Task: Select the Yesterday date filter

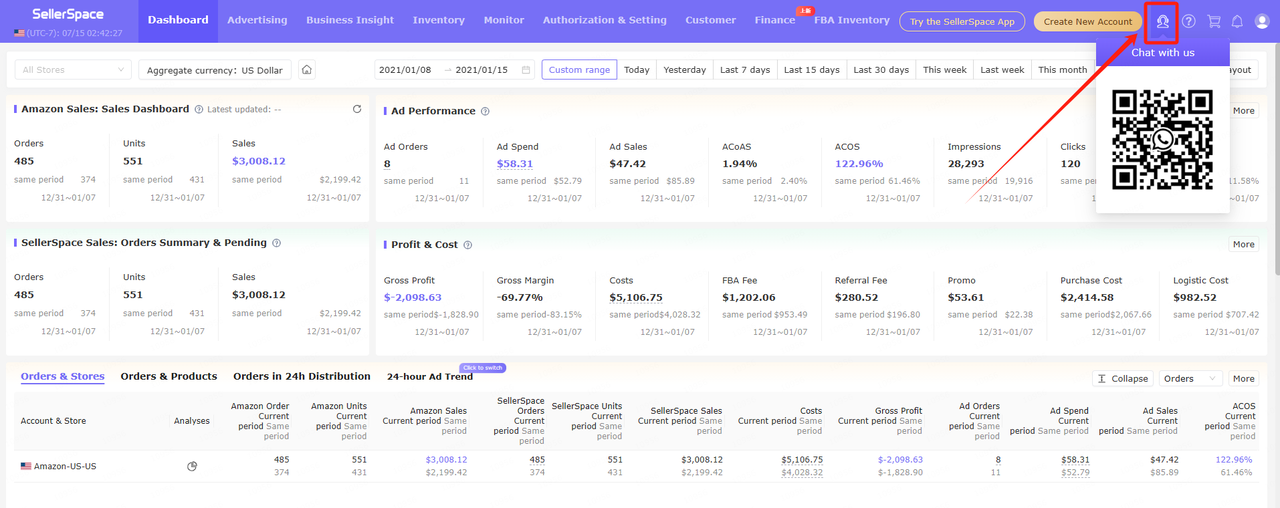Action: point(685,70)
